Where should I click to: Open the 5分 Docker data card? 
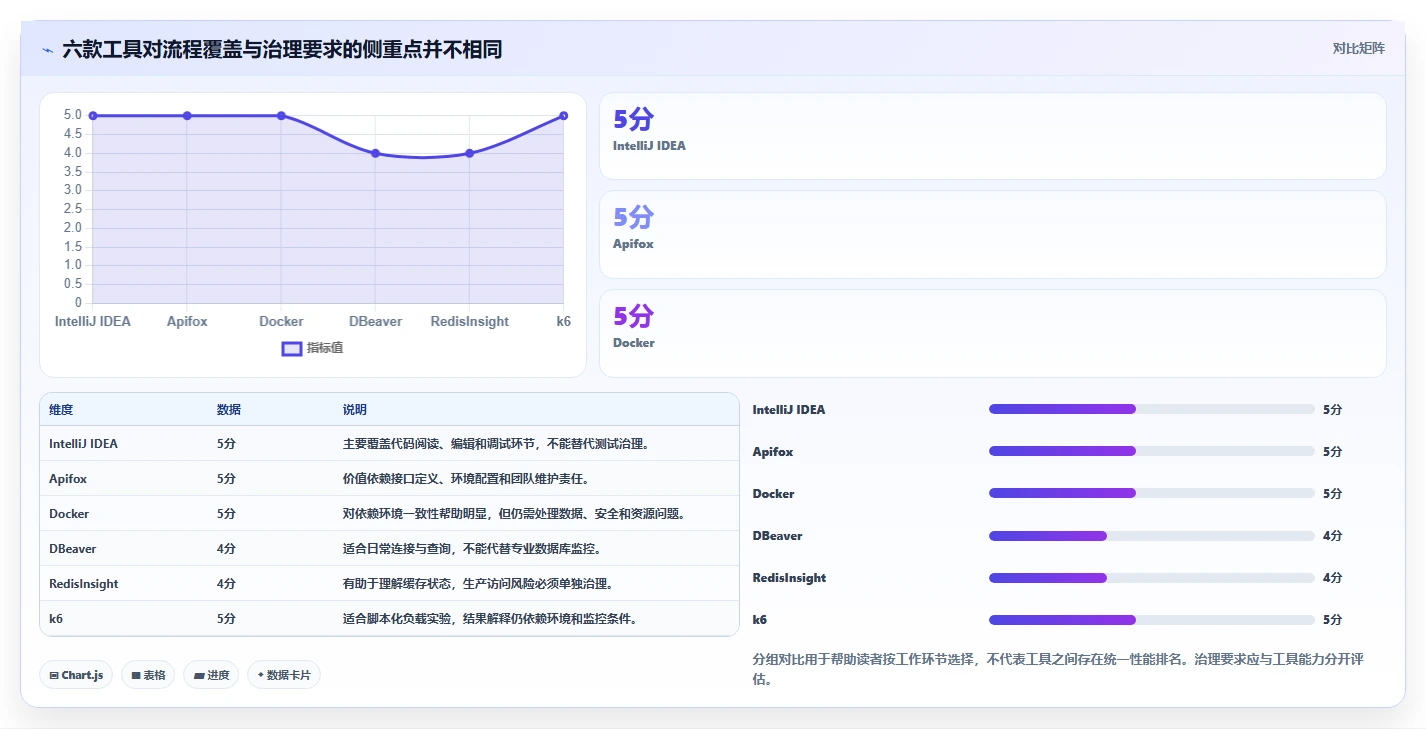(x=992, y=333)
